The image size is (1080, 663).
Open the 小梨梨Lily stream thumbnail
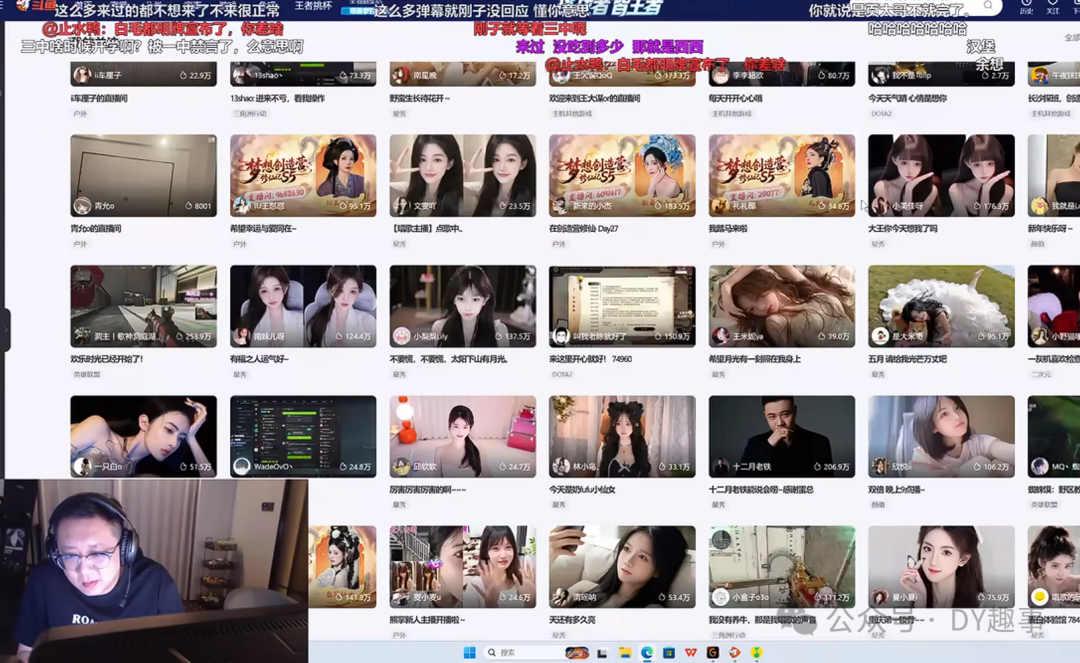point(463,306)
